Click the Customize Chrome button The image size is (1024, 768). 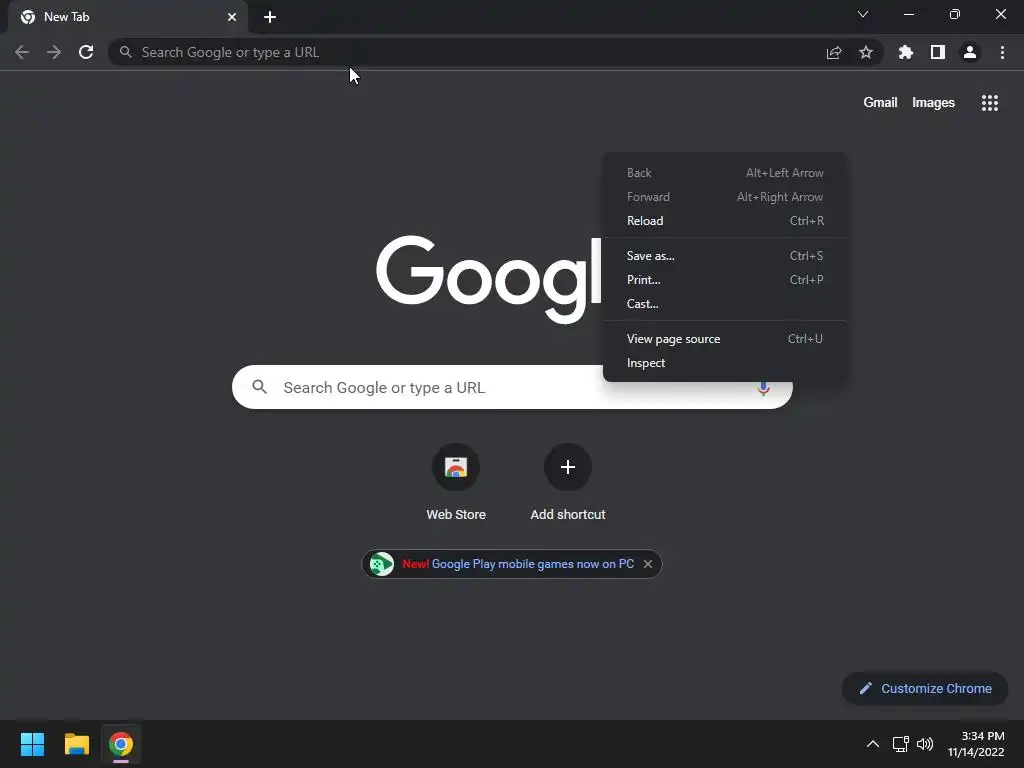925,688
